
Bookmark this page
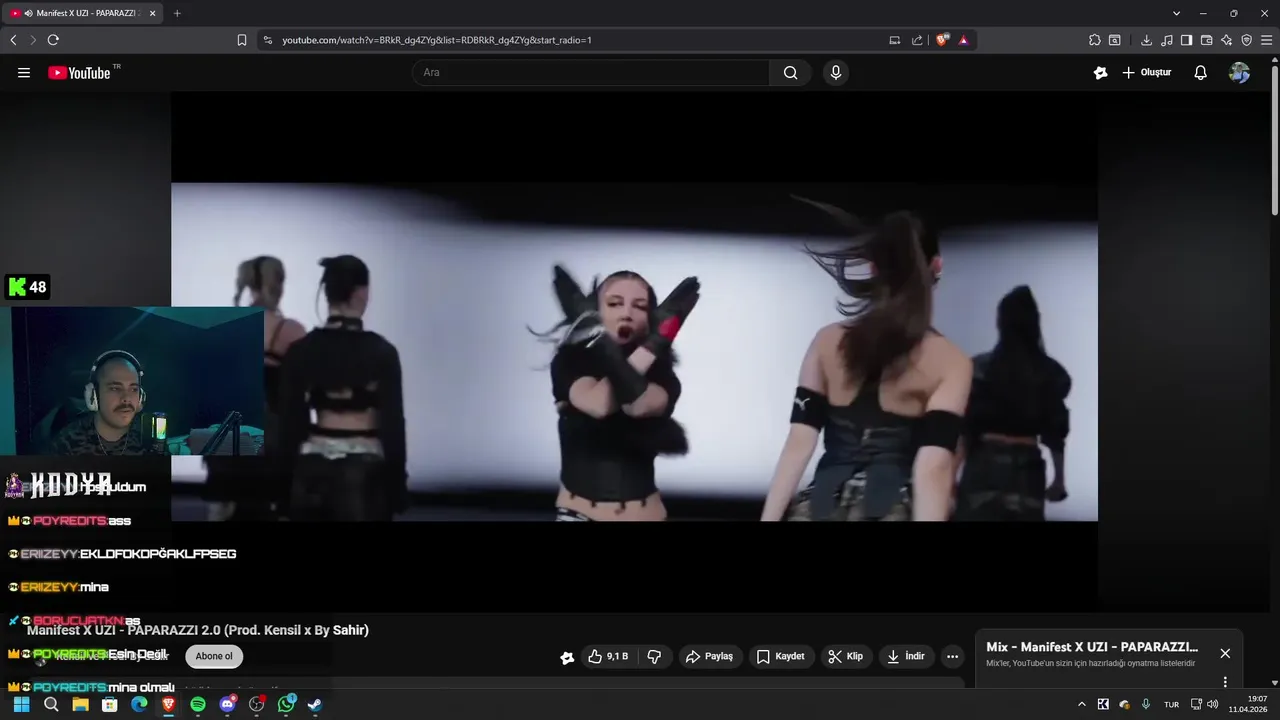[242, 40]
